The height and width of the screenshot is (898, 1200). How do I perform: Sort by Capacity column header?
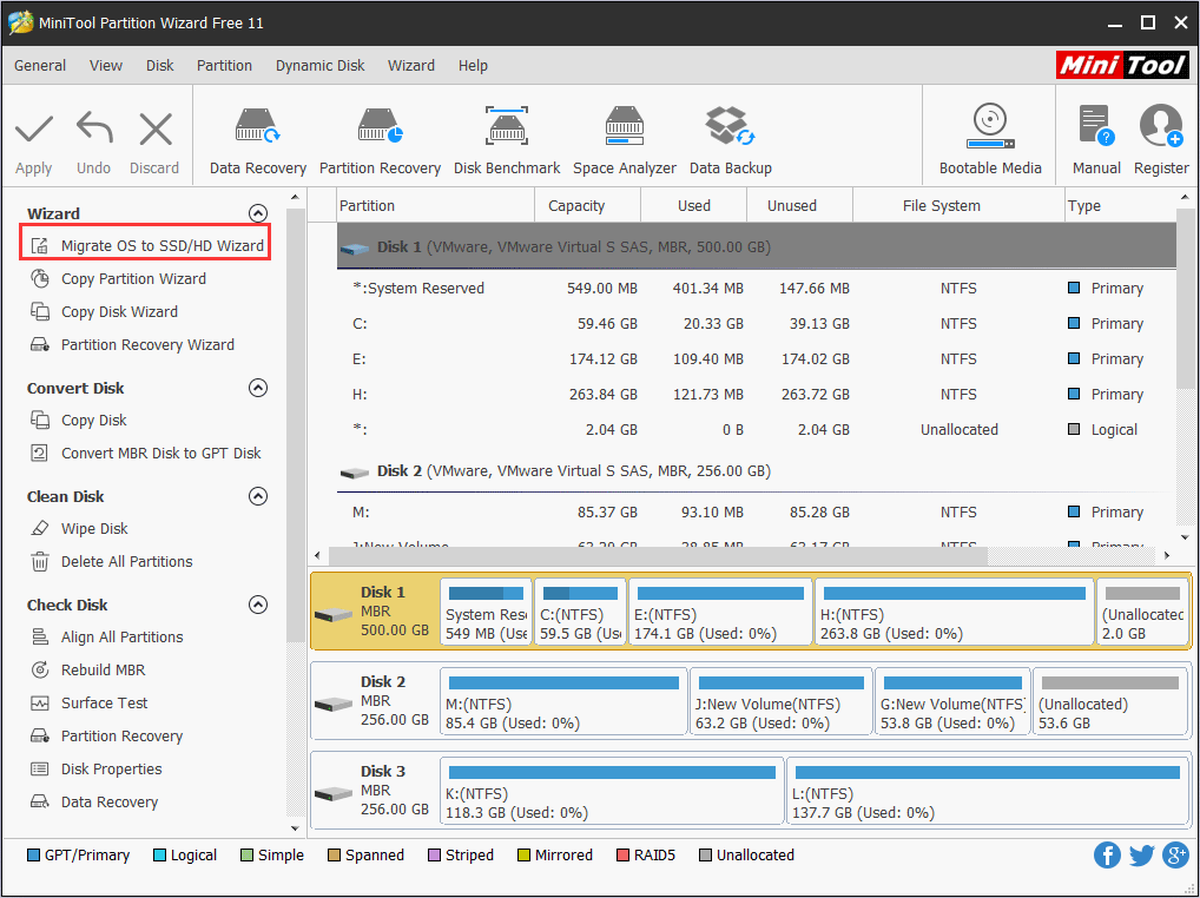click(587, 206)
